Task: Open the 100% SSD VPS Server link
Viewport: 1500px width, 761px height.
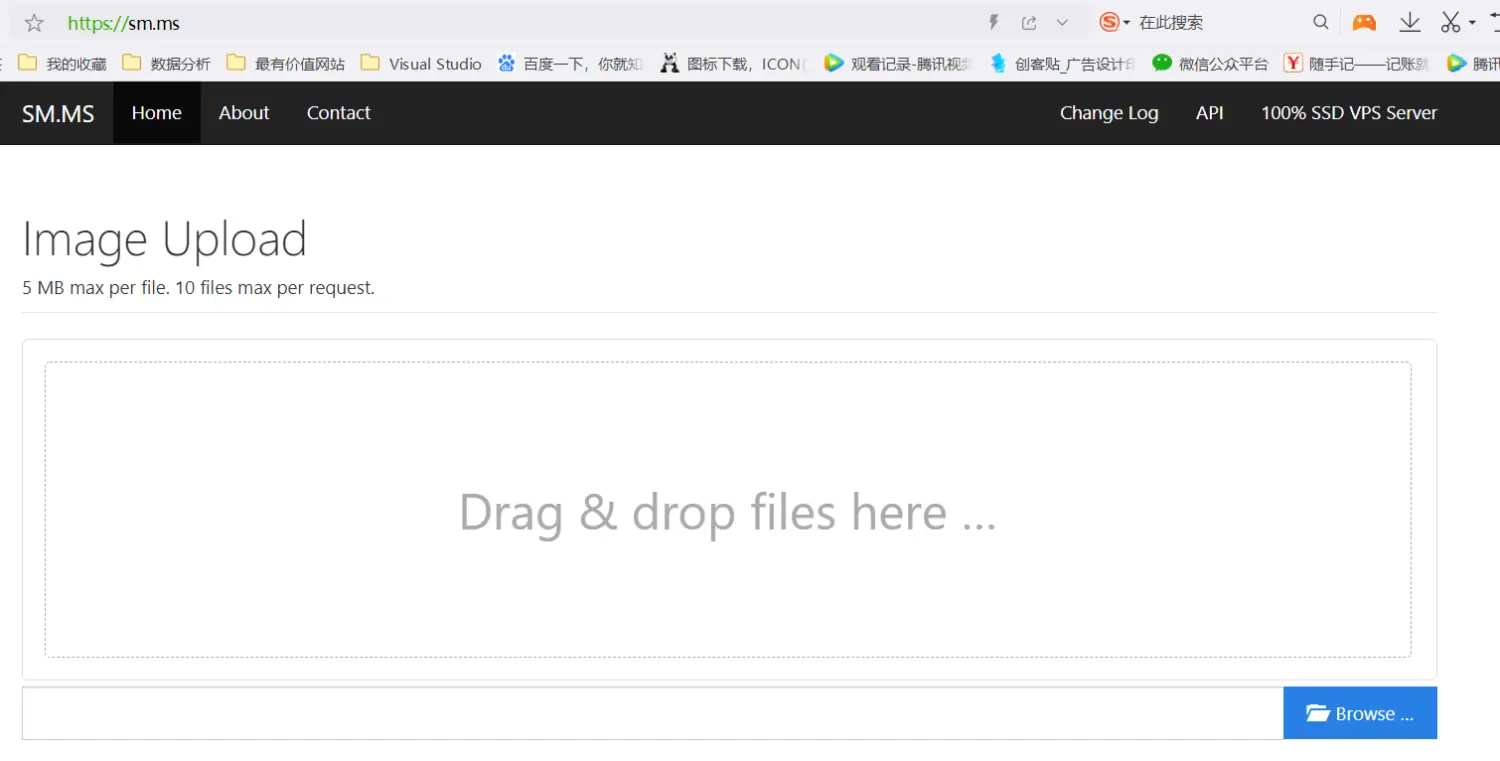Action: click(x=1349, y=113)
